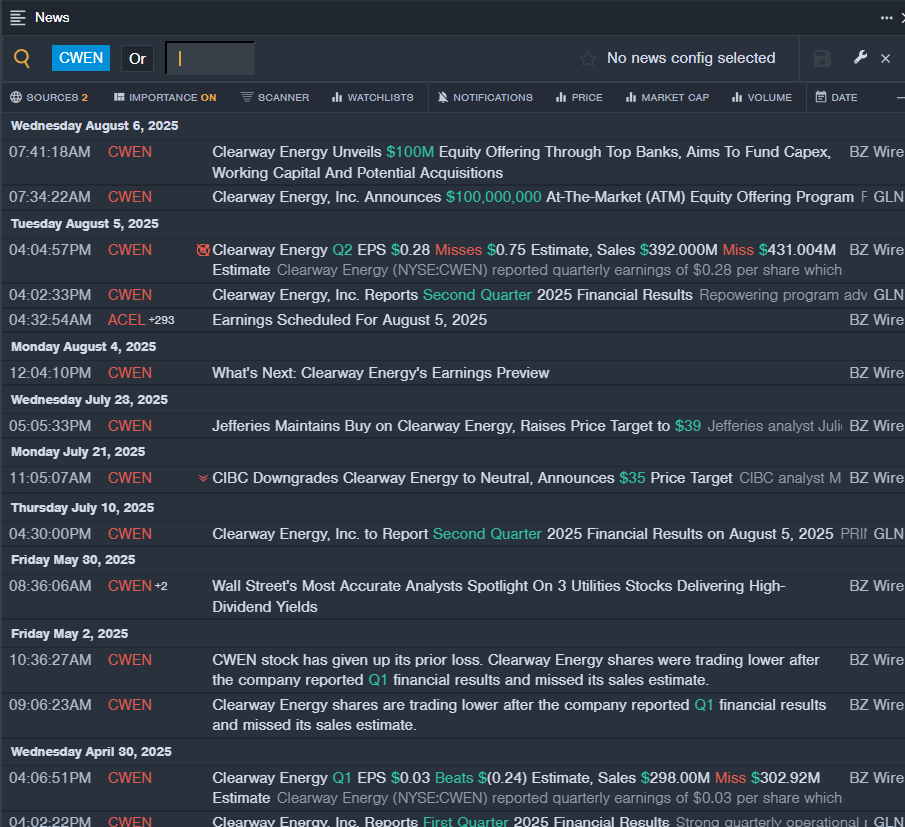Screen dimensions: 905x827
Task: Open the Scanner filter
Action: click(x=275, y=97)
